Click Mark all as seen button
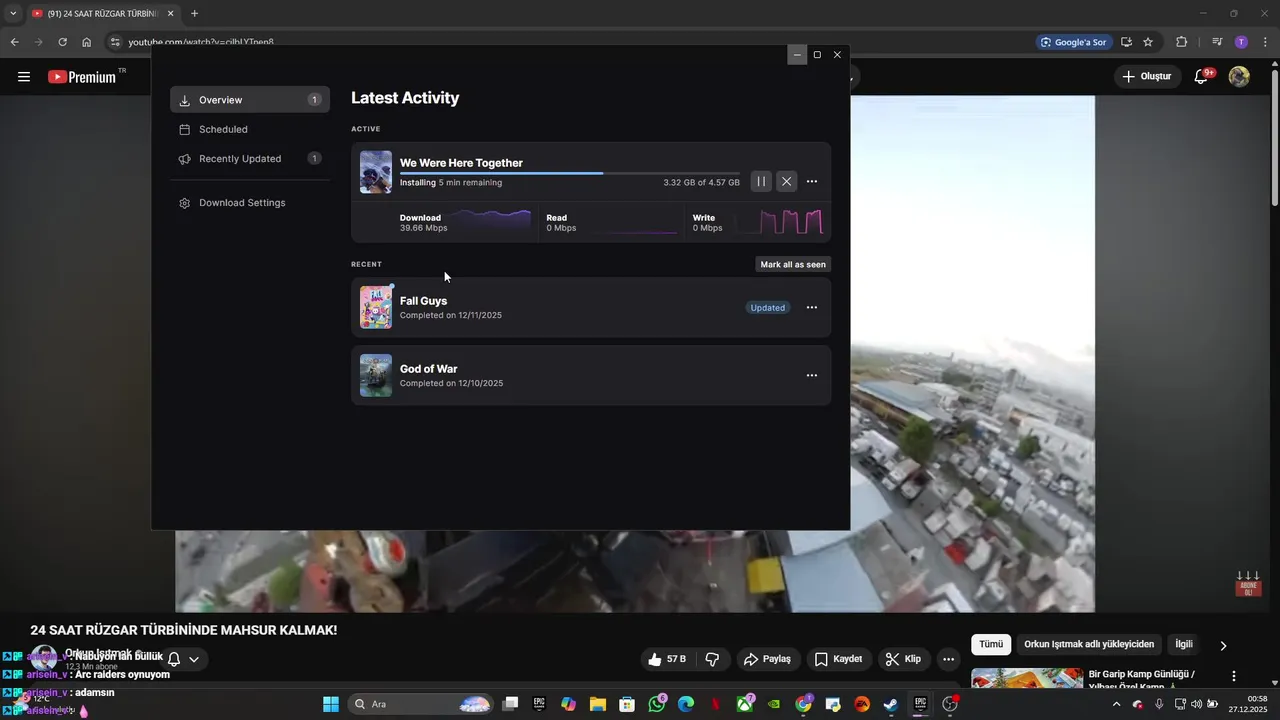This screenshot has width=1280, height=720. [x=793, y=265]
